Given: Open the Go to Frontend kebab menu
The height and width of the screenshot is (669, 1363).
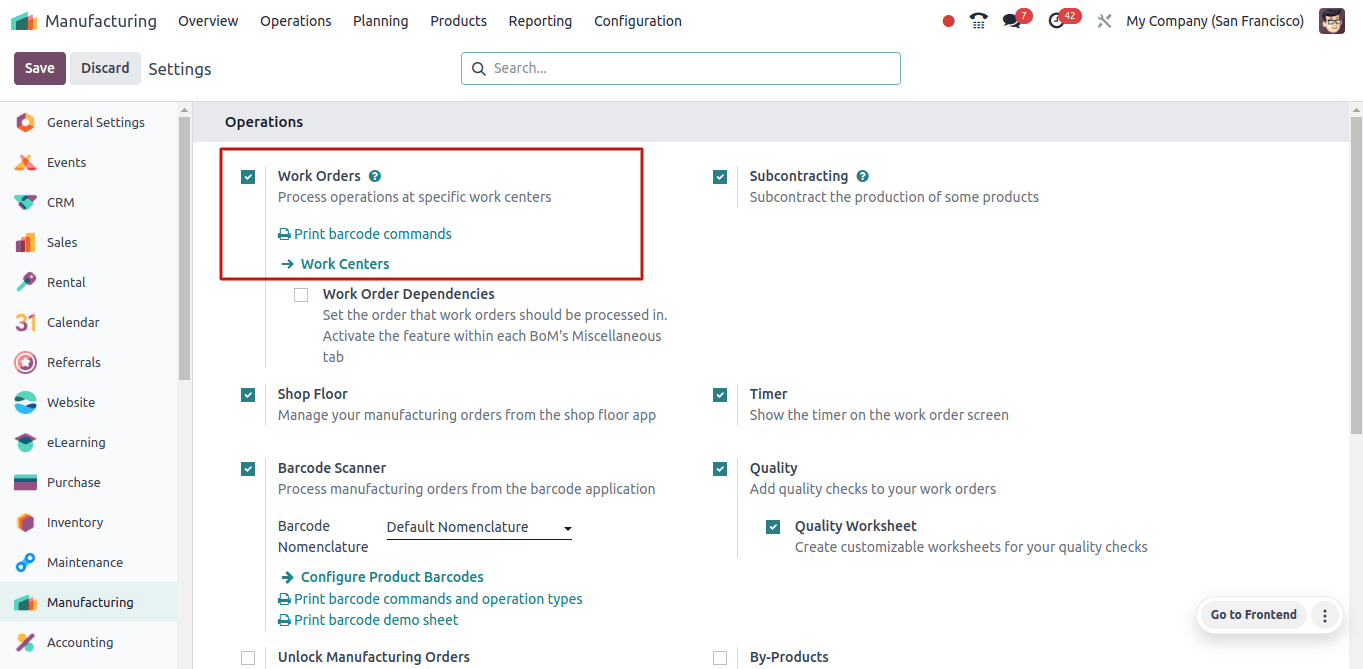Looking at the screenshot, I should pos(1325,615).
